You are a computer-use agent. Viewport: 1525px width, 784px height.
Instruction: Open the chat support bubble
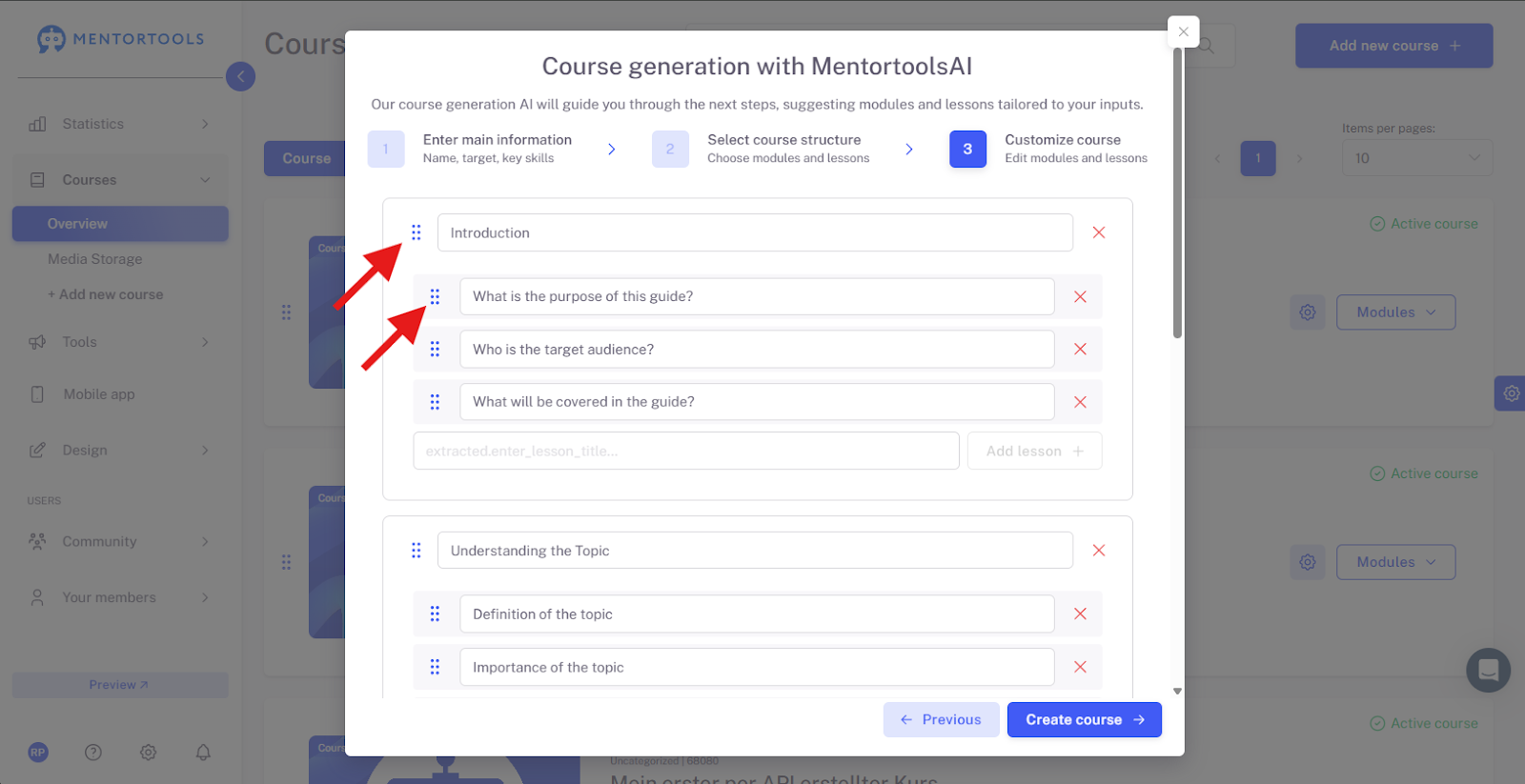click(x=1488, y=670)
